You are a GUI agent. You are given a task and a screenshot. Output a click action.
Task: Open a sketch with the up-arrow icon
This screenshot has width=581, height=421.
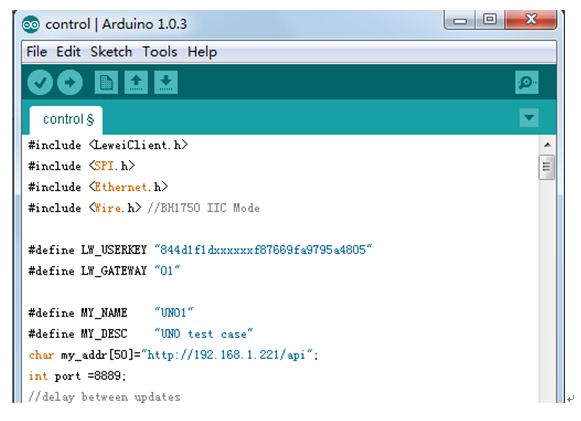pos(136,82)
